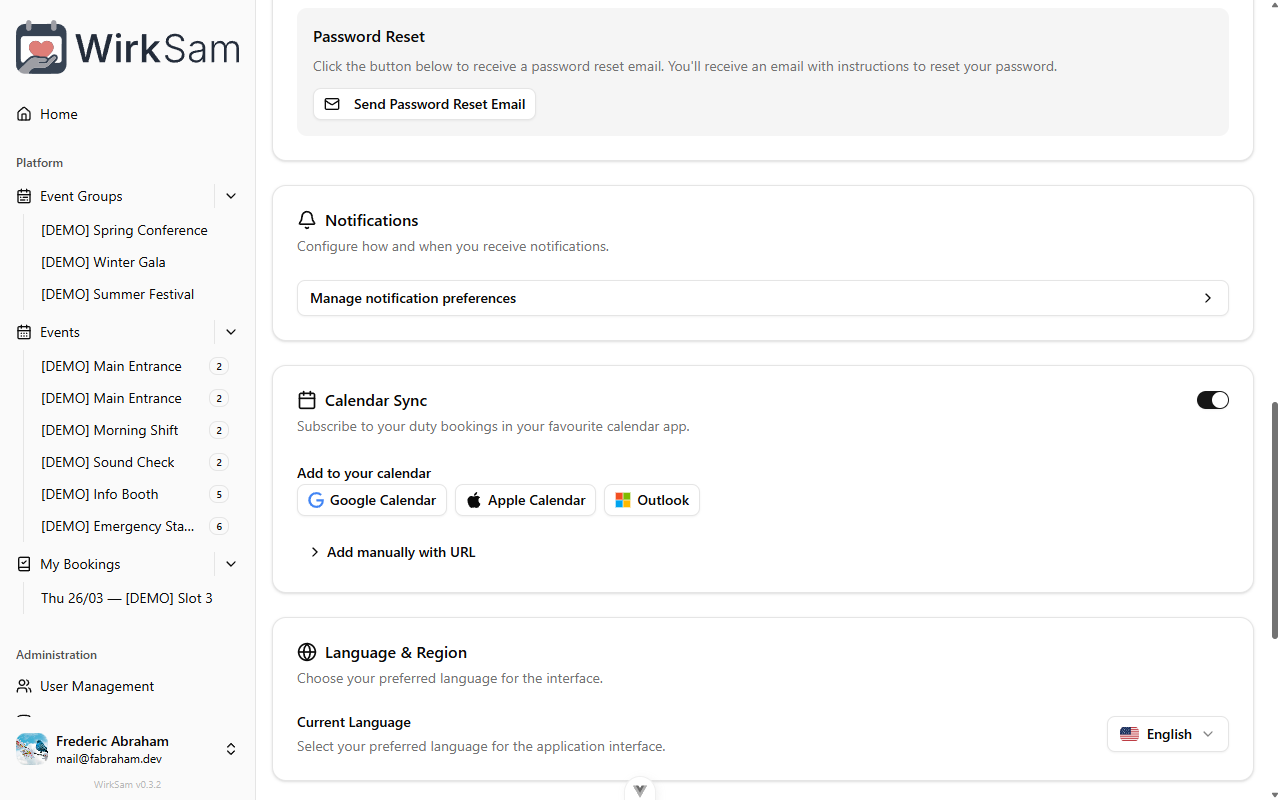
Task: Add to Outlook calendar
Action: [x=652, y=500]
